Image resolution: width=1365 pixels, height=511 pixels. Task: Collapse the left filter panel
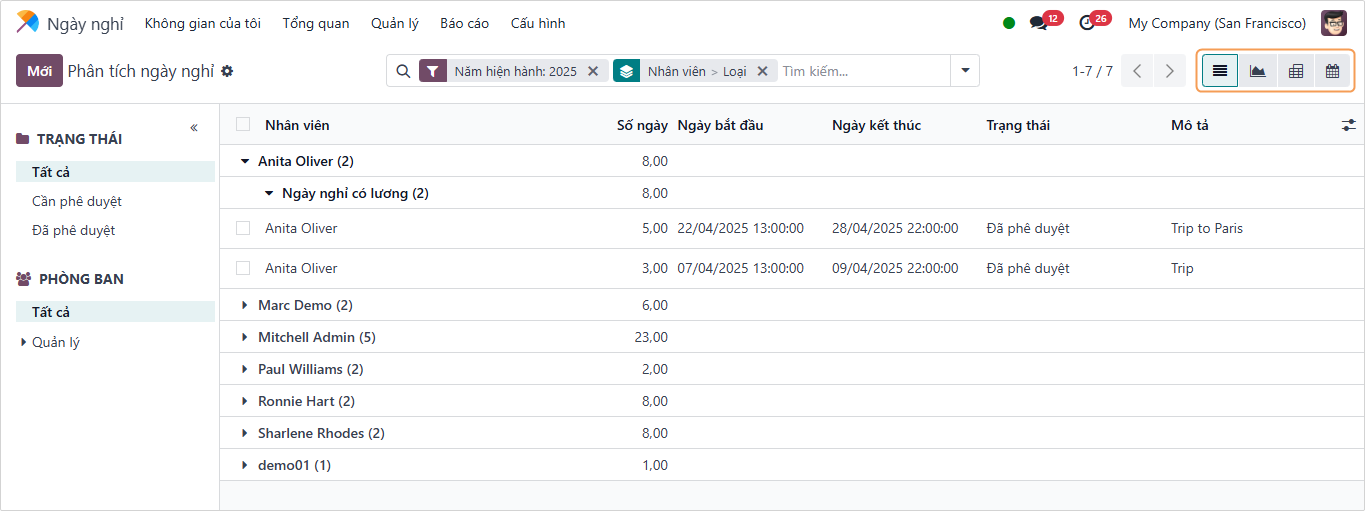pyautogui.click(x=194, y=128)
